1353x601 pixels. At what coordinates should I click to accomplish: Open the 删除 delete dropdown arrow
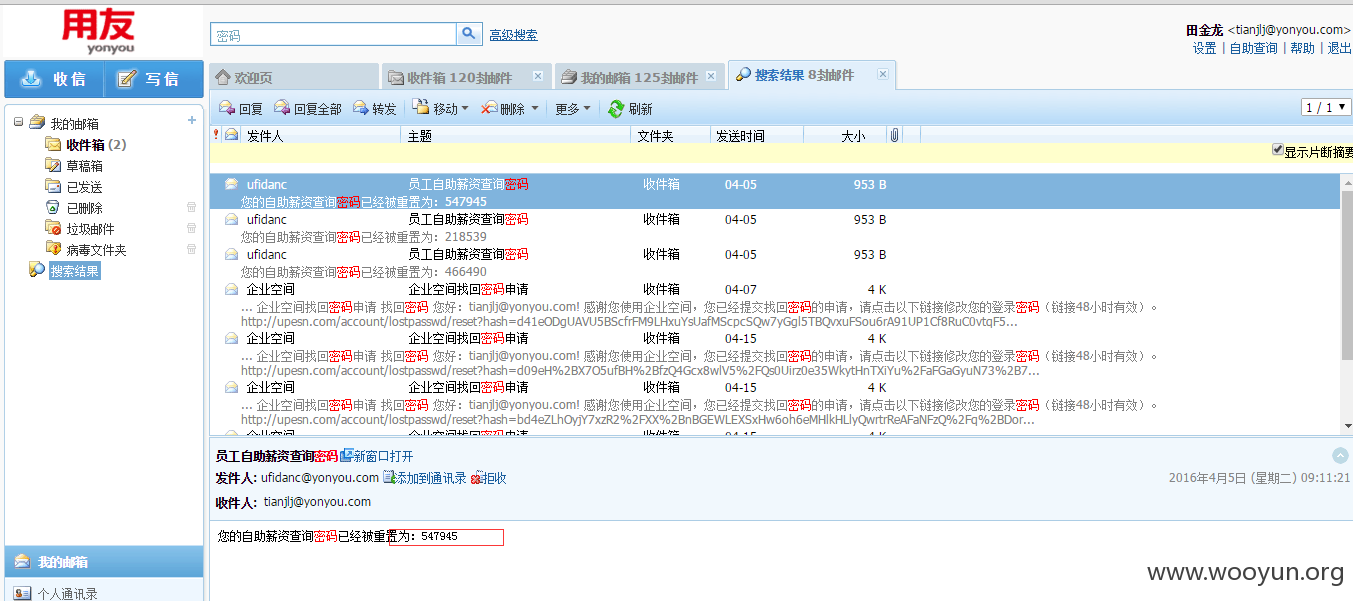[534, 109]
